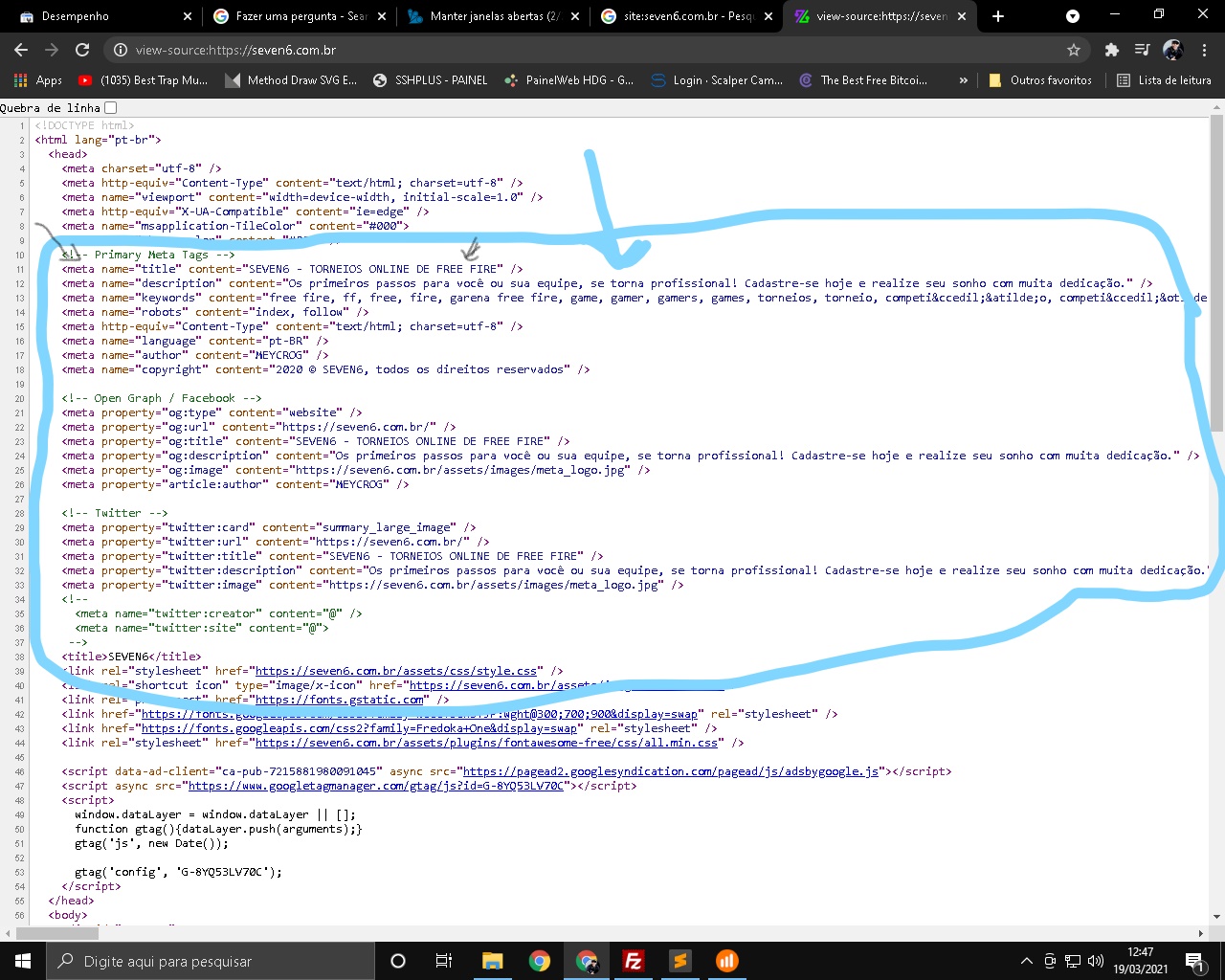Viewport: 1225px width, 980px height.
Task: Open the notification center icon
Action: coord(1195,961)
